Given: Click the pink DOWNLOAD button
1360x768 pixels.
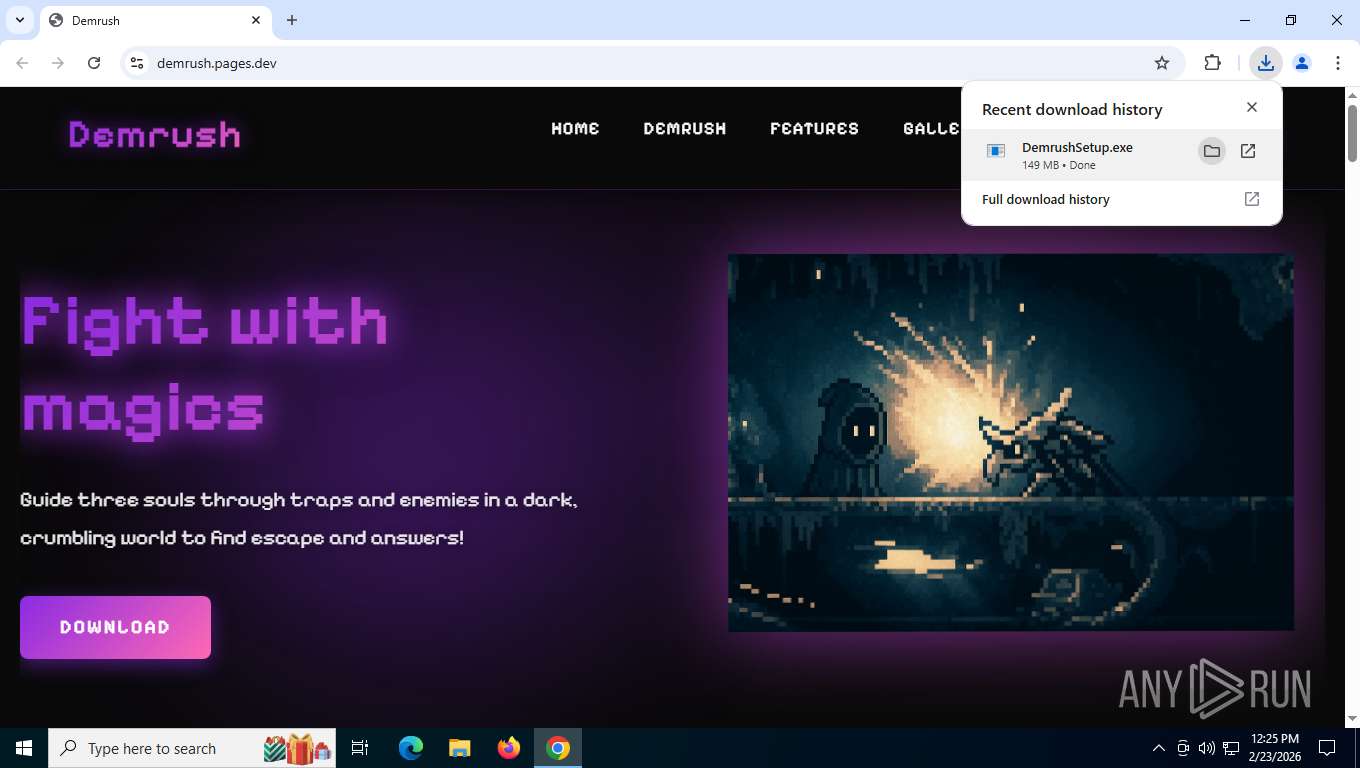Looking at the screenshot, I should [115, 627].
